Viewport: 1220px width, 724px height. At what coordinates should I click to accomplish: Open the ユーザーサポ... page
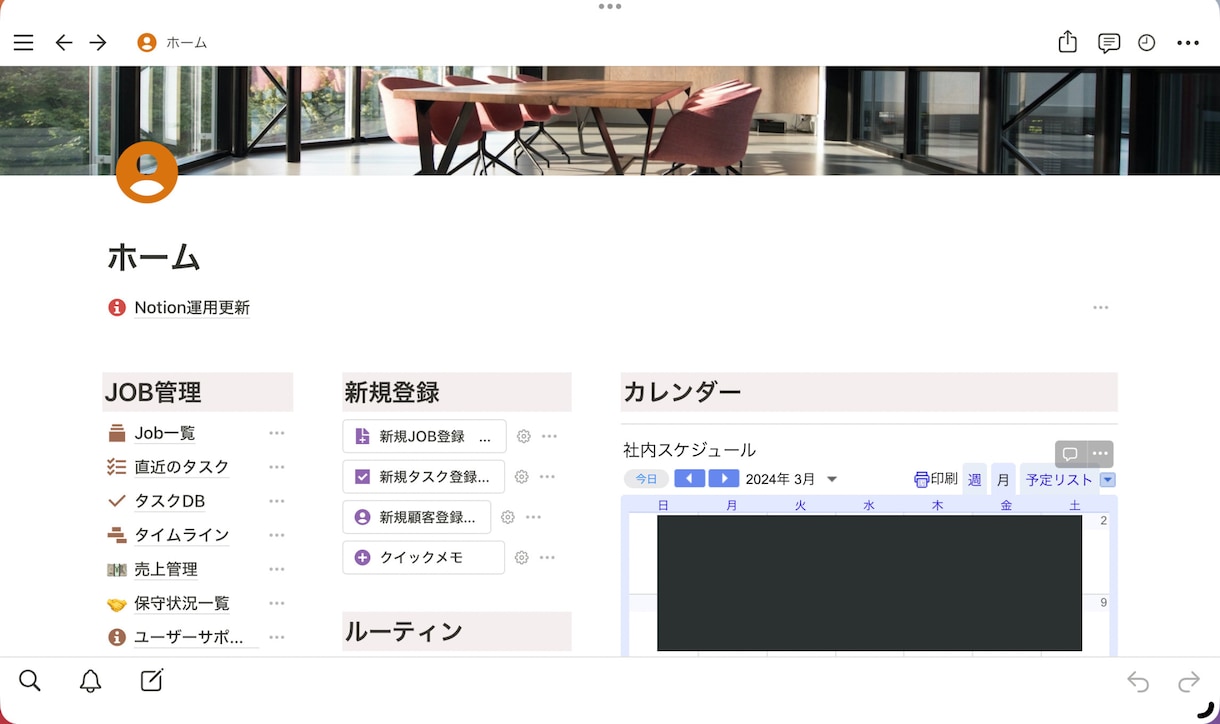pos(189,637)
